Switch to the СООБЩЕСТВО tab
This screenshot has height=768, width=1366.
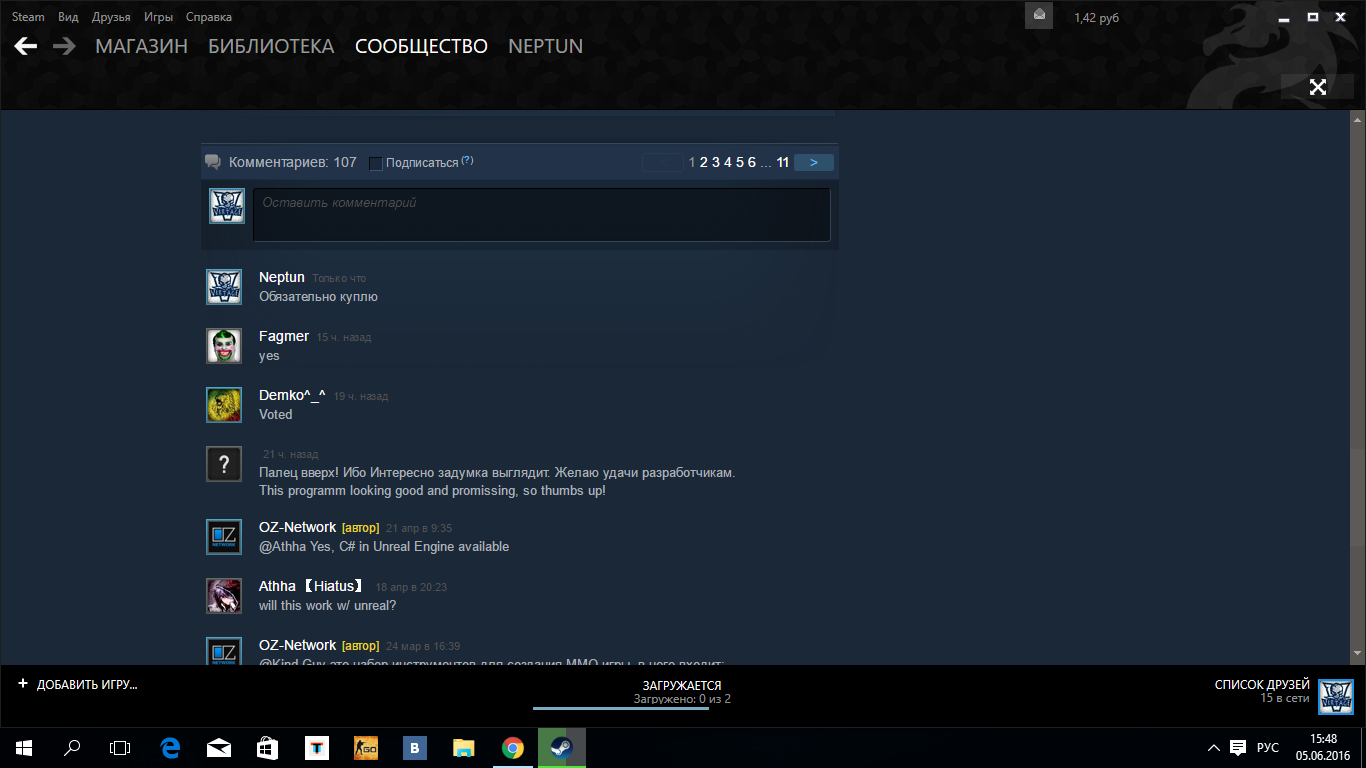(x=421, y=46)
